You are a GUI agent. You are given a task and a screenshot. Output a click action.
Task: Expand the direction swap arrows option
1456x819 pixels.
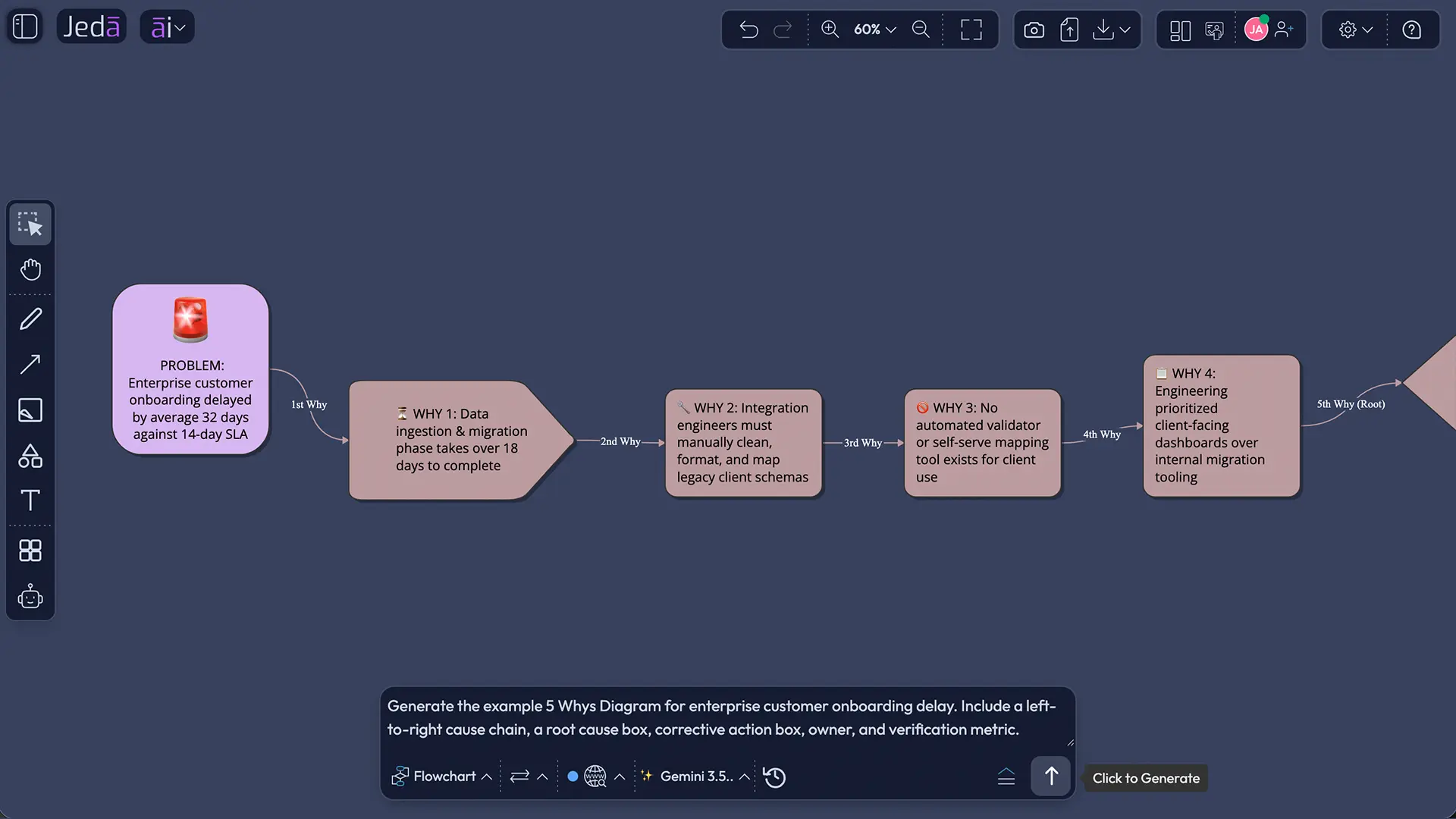(x=529, y=777)
